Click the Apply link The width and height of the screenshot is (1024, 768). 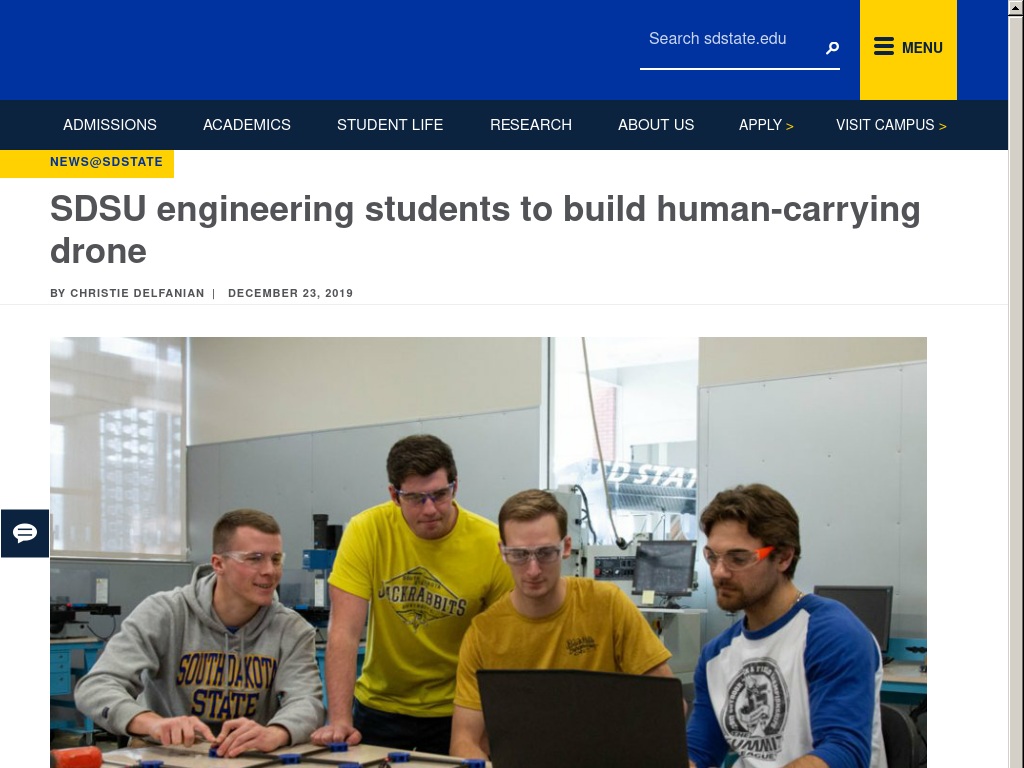(x=760, y=125)
